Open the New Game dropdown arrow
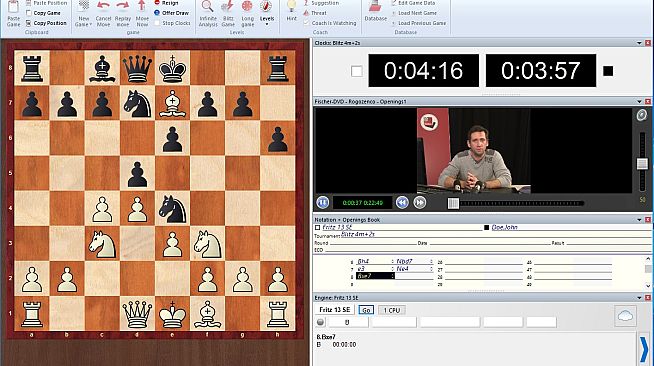Viewport: 654px width, 366px height. click(x=91, y=25)
